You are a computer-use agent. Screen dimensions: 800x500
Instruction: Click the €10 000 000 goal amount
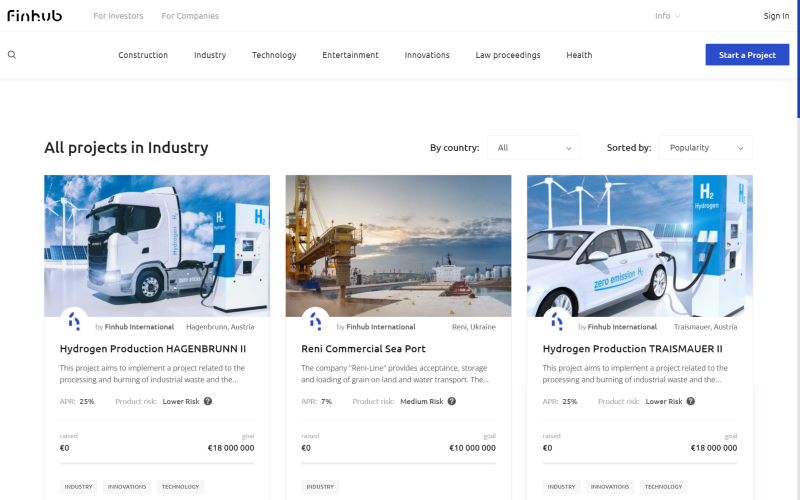coord(472,448)
